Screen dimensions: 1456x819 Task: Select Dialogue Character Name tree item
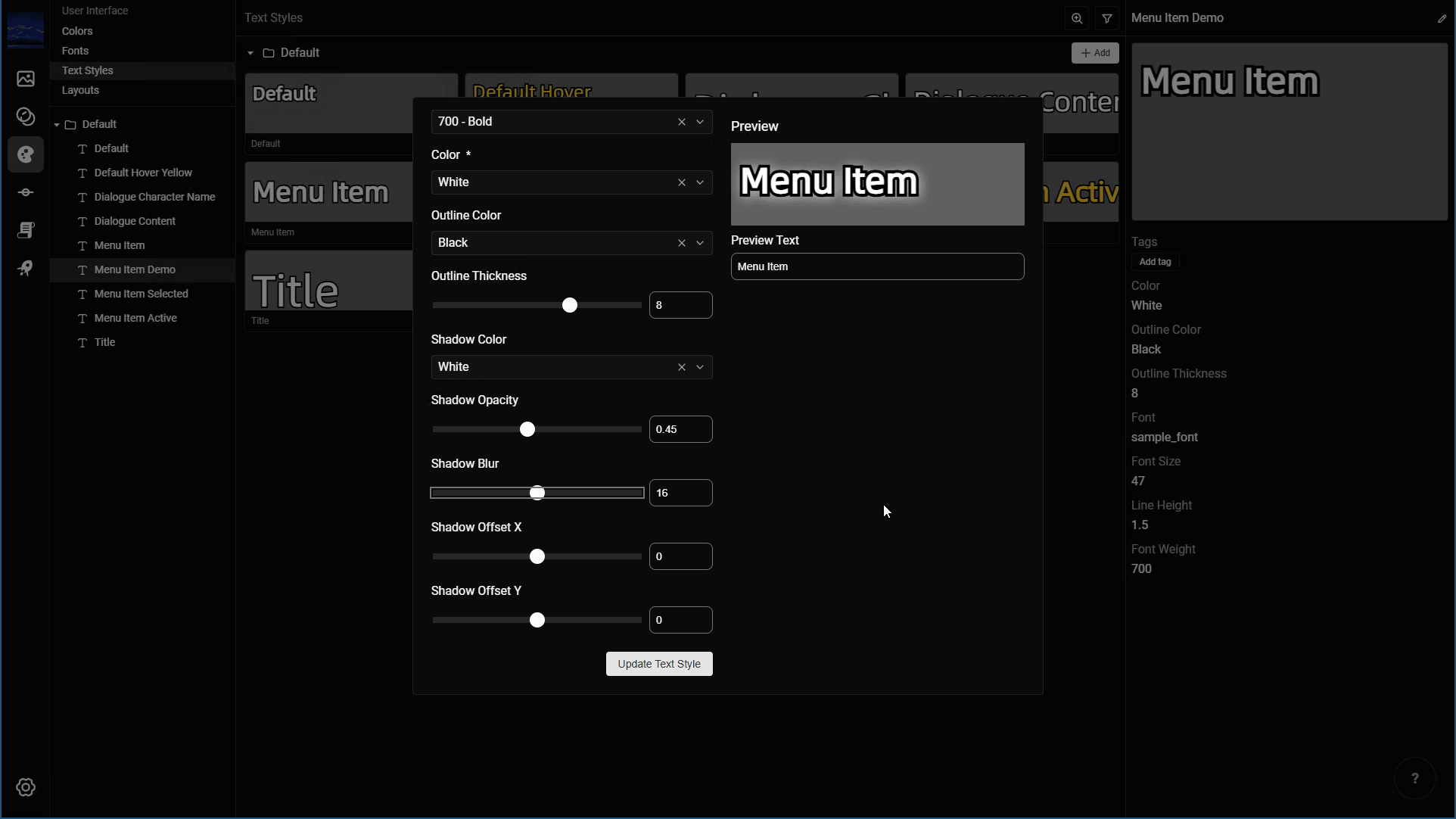coord(142,197)
